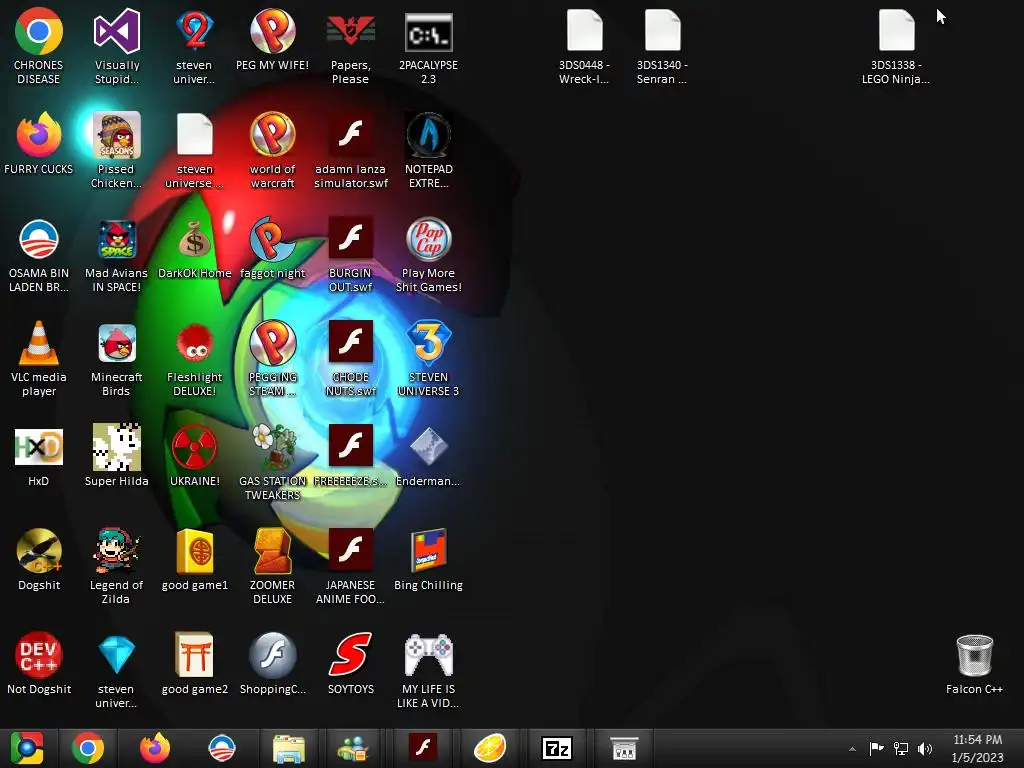Click the UKRAINE! radiation symbol icon

(x=195, y=456)
